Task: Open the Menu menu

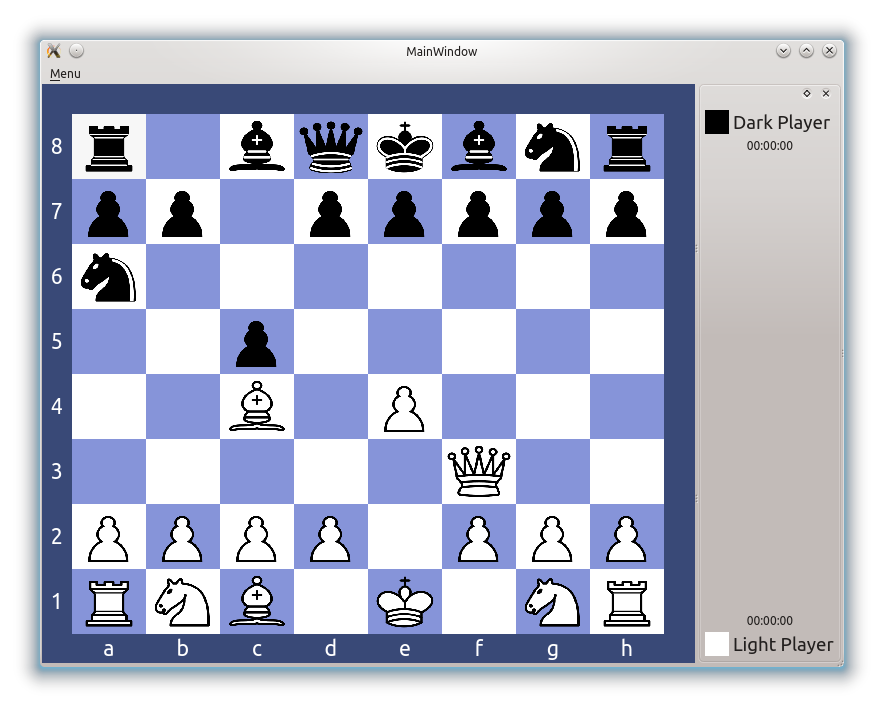Action: pos(65,74)
